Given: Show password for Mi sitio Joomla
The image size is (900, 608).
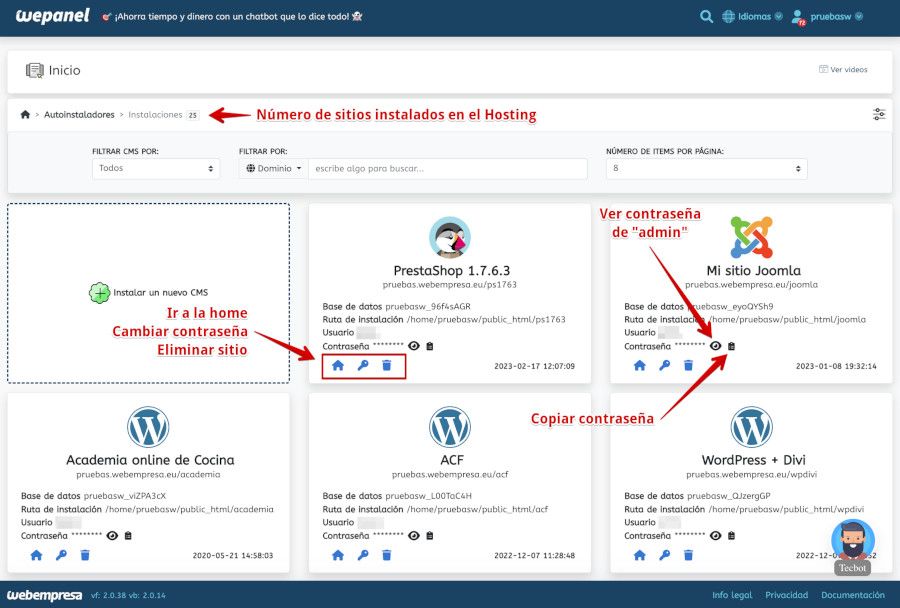Looking at the screenshot, I should (715, 346).
